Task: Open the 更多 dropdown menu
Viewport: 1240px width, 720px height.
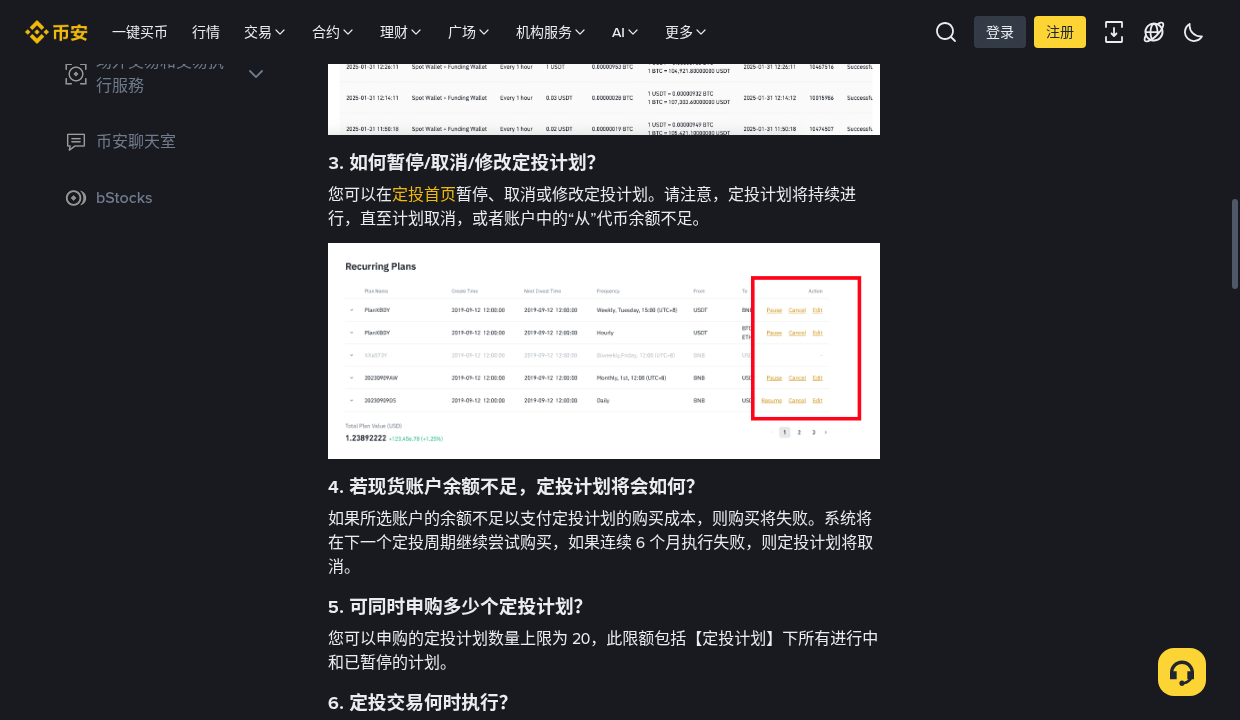Action: point(685,32)
